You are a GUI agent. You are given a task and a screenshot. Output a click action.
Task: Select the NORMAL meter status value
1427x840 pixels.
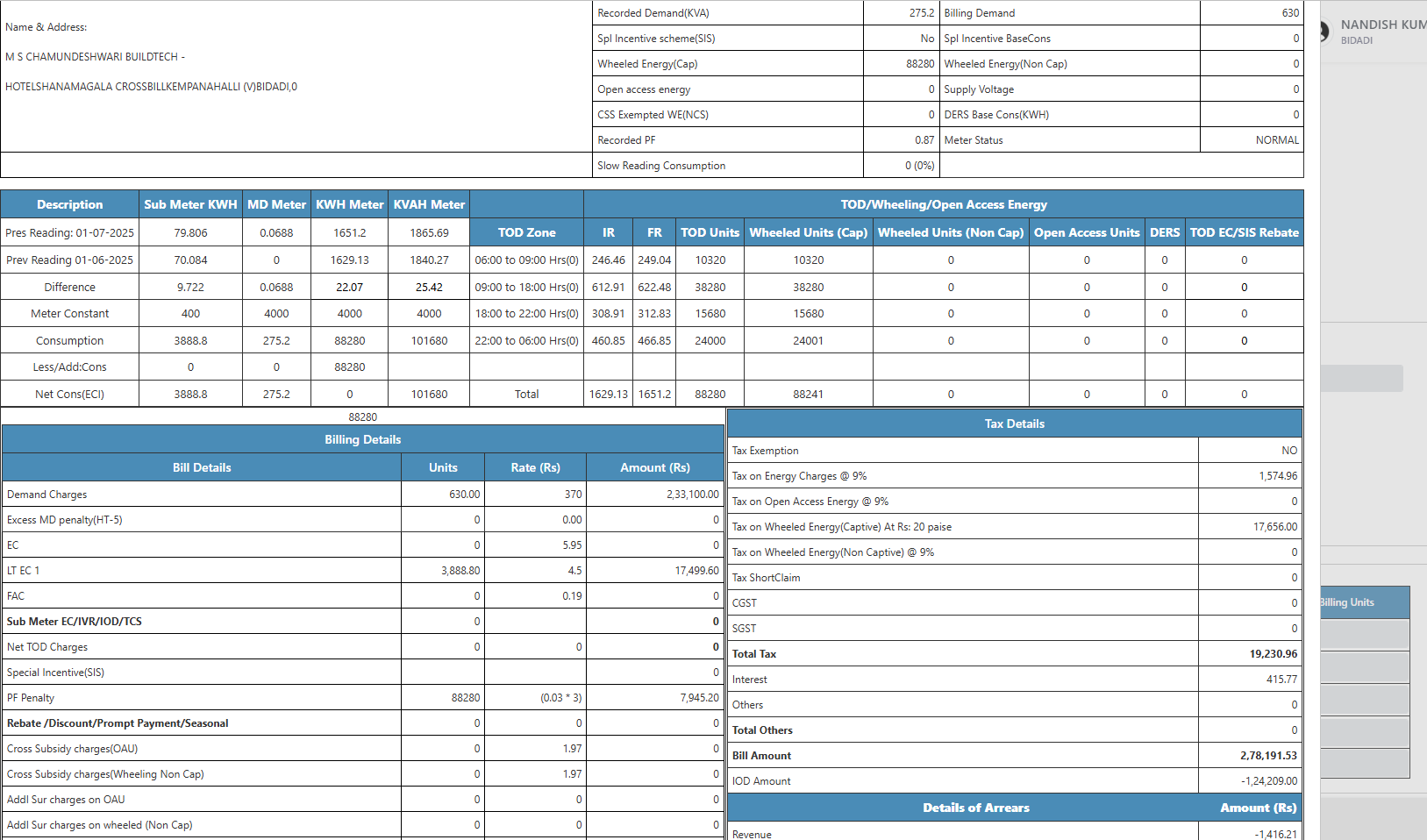coord(1277,140)
